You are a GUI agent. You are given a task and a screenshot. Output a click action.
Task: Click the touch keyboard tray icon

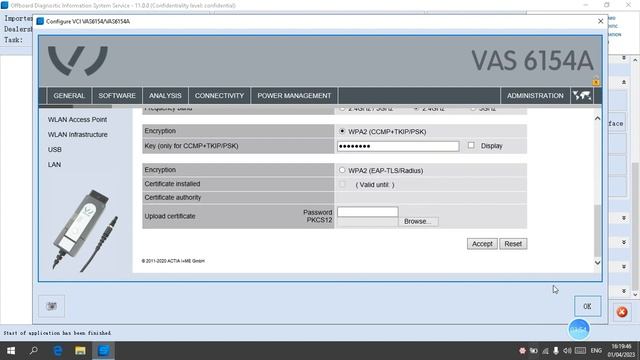coord(580,351)
